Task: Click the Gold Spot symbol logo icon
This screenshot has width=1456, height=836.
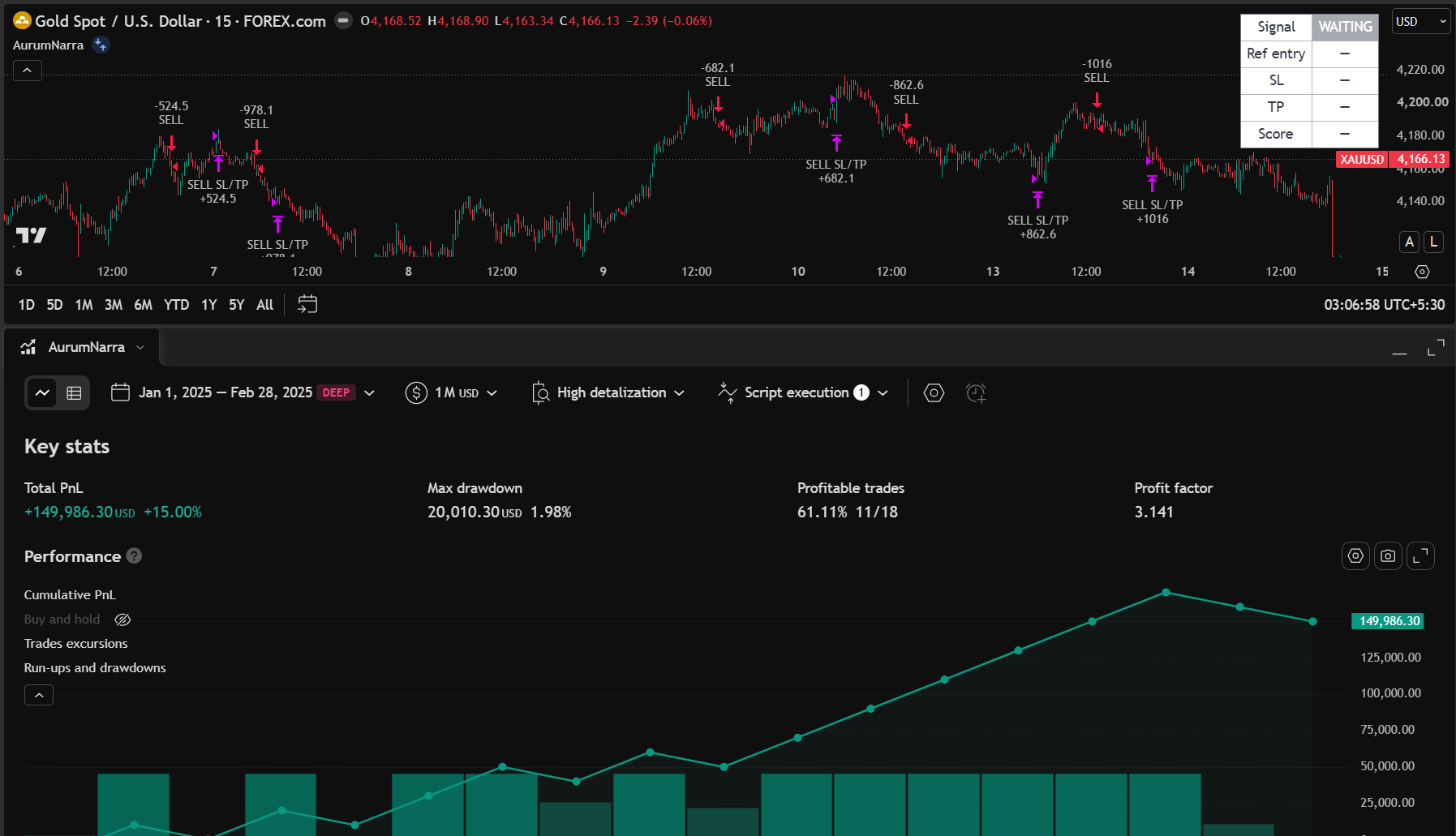Action: (22, 20)
